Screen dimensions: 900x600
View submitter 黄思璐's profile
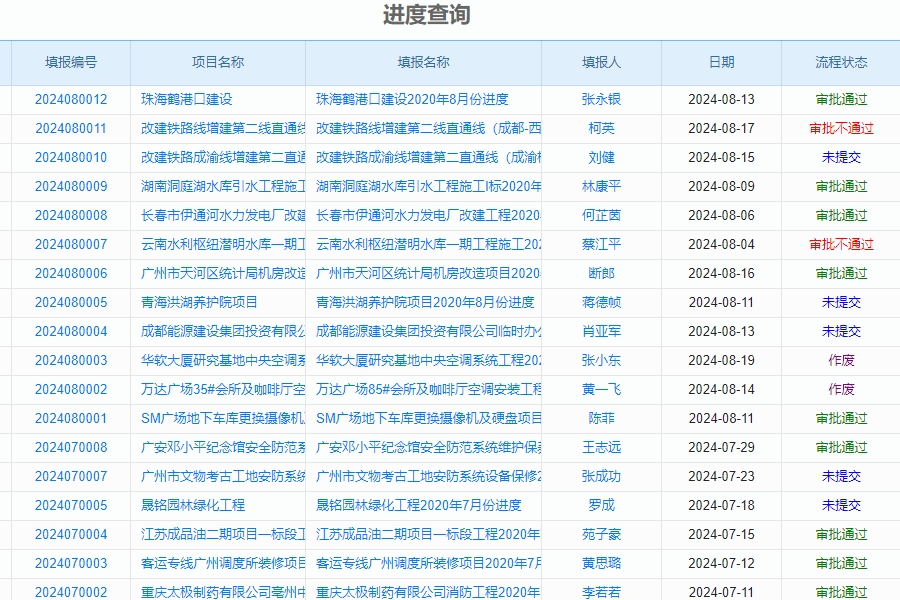[604, 563]
